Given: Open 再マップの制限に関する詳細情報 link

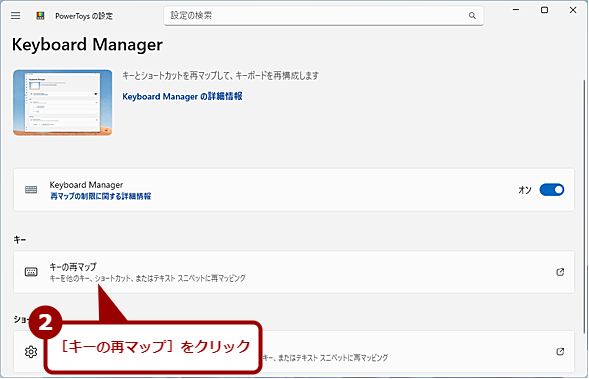Looking at the screenshot, I should click(101, 196).
